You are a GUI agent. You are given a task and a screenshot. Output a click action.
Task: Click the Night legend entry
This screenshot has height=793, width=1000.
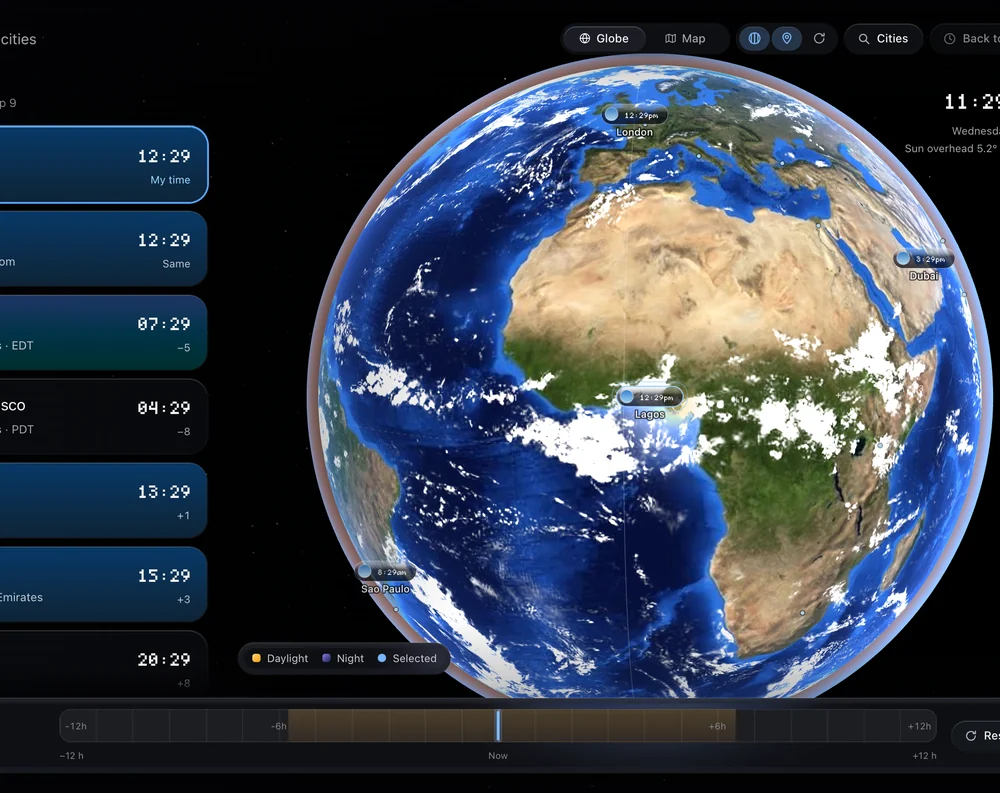pos(343,658)
